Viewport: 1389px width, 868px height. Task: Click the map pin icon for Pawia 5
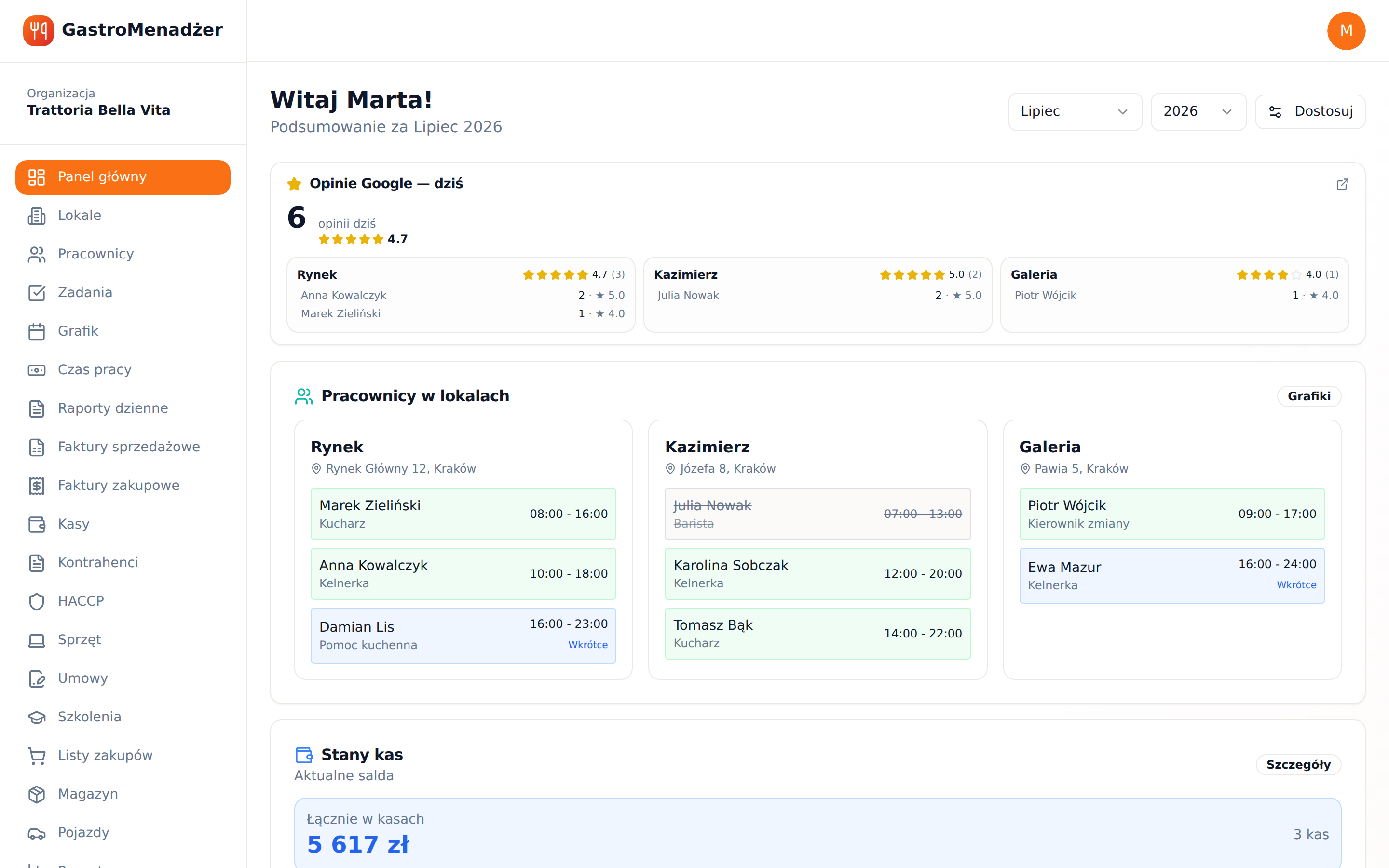1025,469
